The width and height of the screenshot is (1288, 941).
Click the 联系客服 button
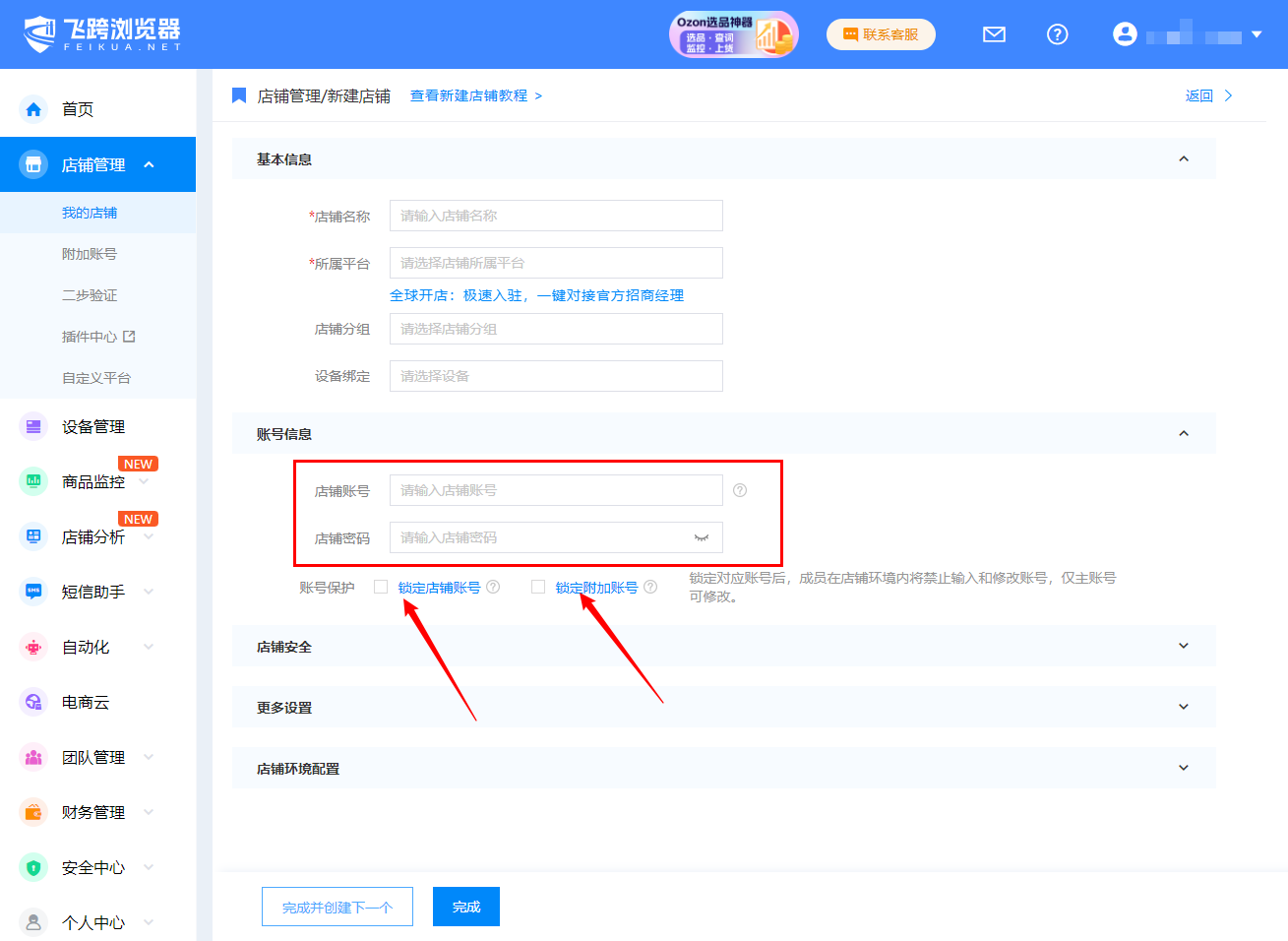click(x=881, y=34)
